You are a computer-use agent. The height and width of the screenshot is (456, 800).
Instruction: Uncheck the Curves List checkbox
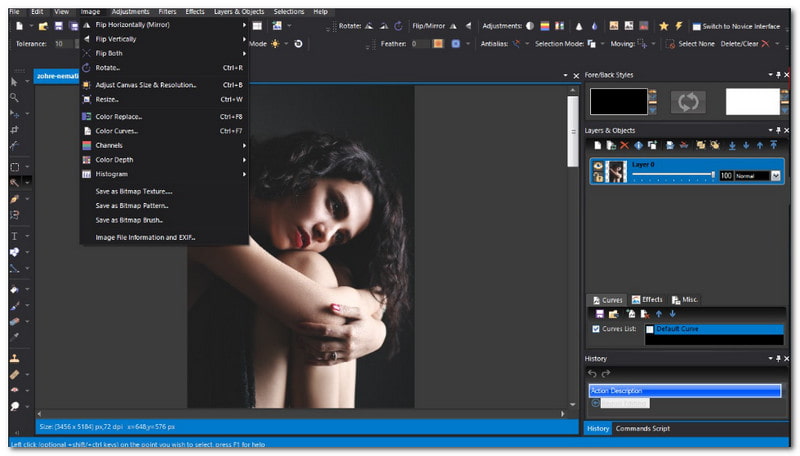tap(597, 328)
